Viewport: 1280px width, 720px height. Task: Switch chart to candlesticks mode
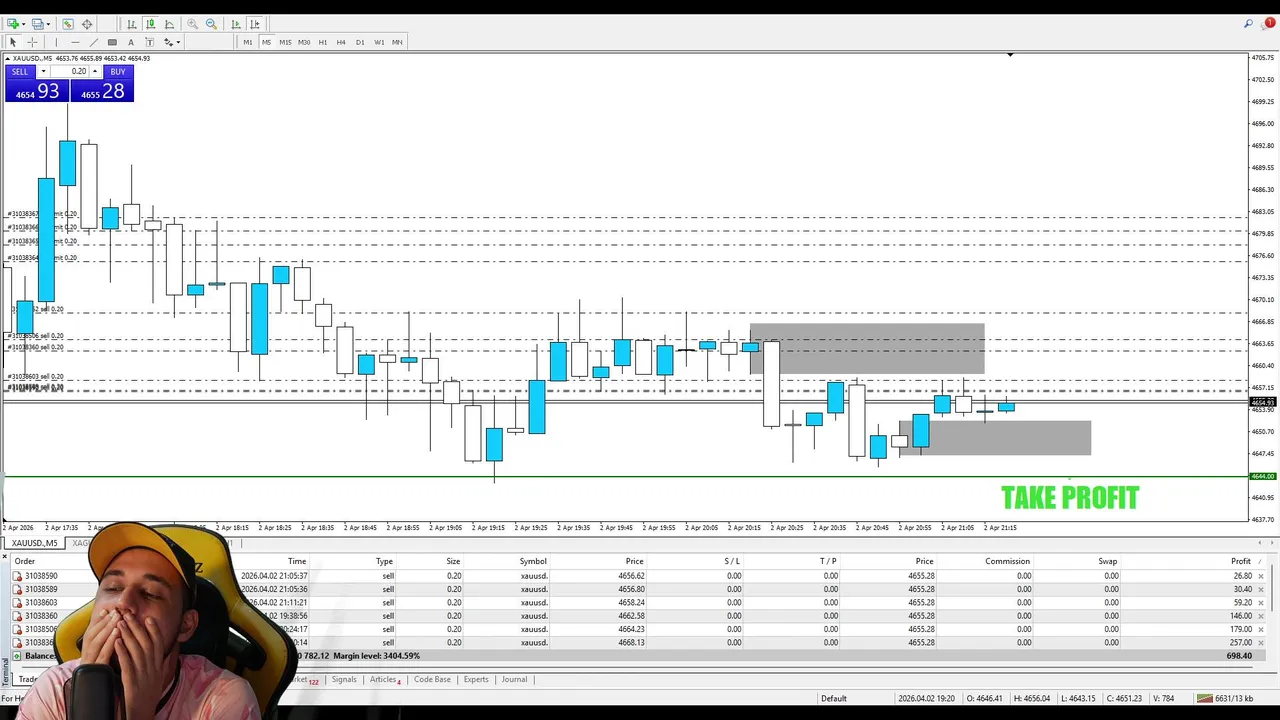[150, 24]
